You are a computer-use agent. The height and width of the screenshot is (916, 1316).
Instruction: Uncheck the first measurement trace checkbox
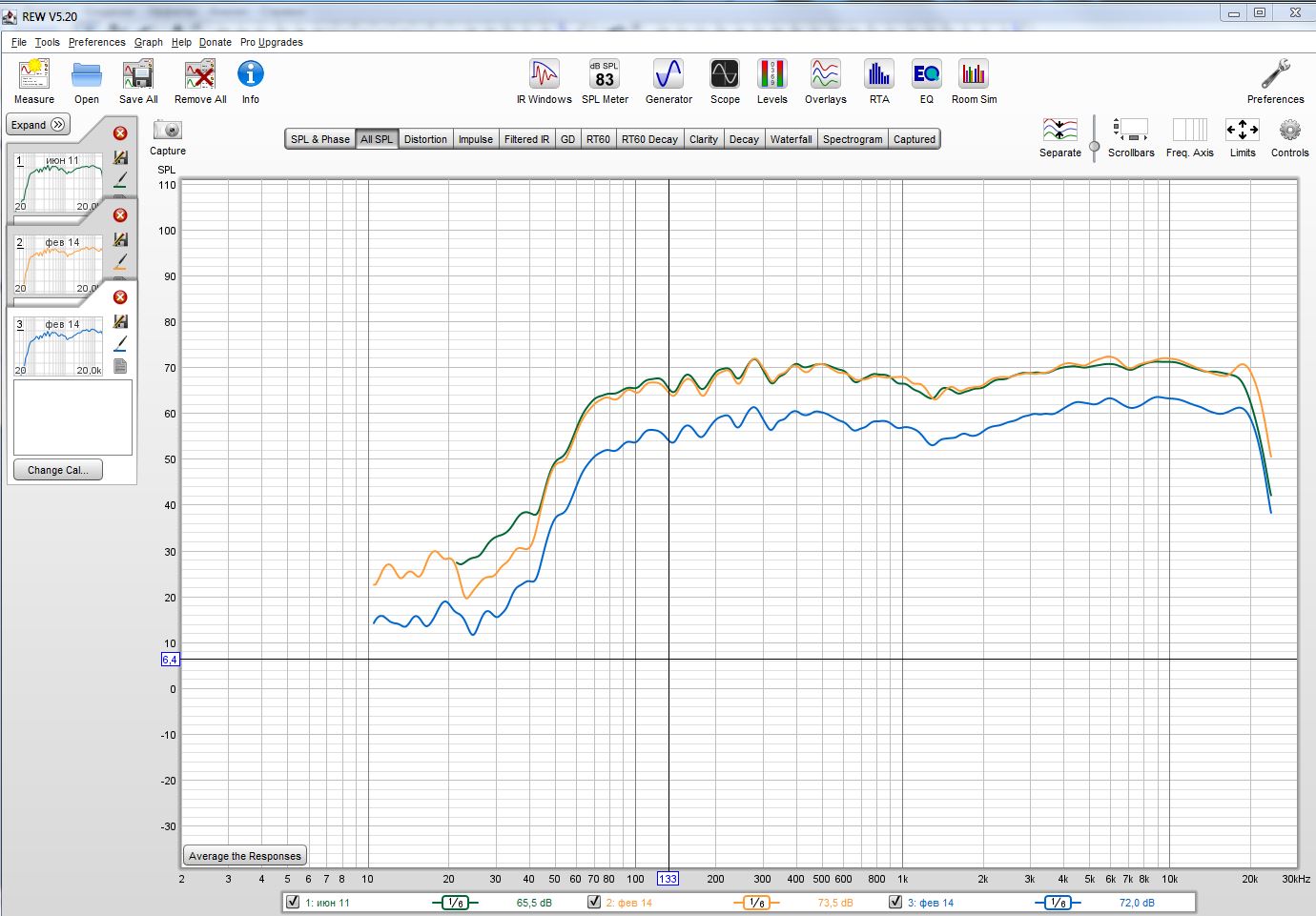pos(293,902)
